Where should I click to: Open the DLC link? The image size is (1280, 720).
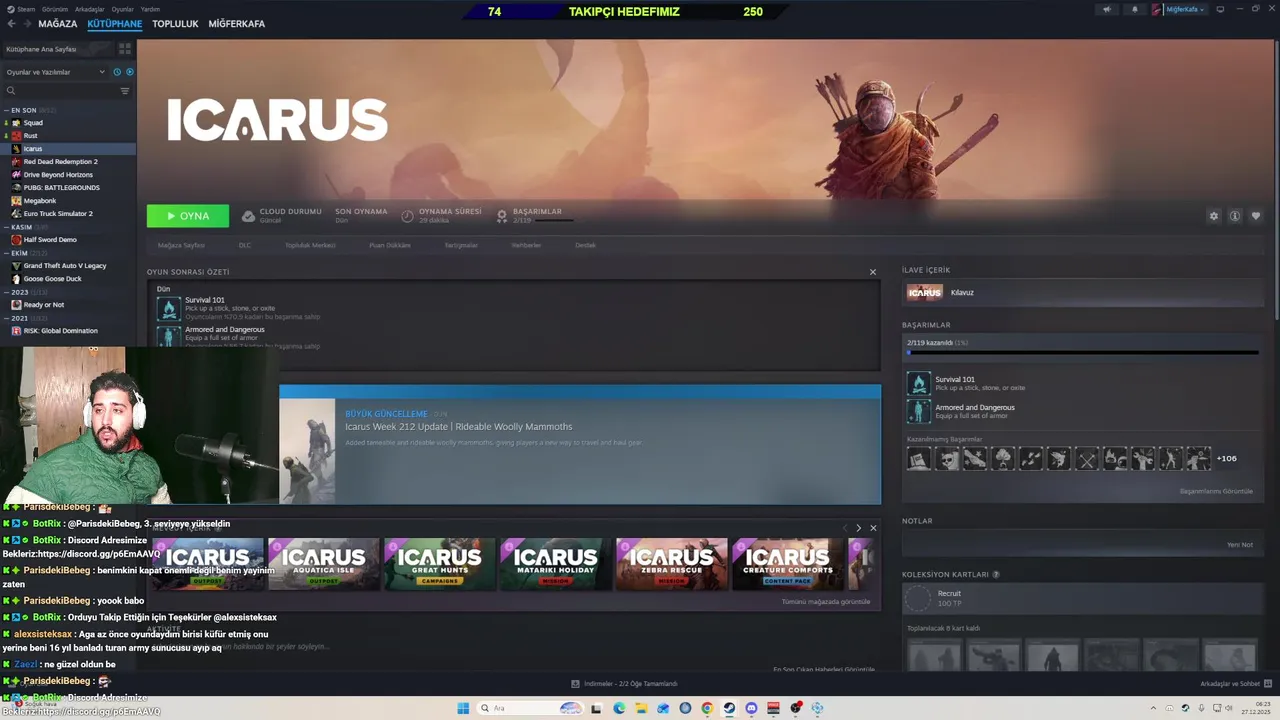(245, 245)
